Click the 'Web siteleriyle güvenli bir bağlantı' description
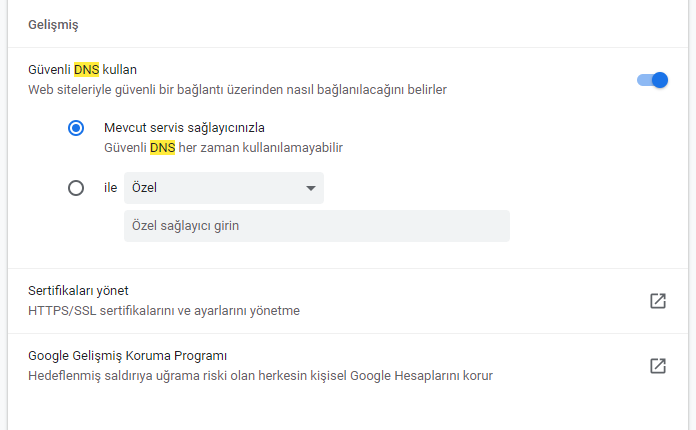Image resolution: width=696 pixels, height=430 pixels. tap(237, 90)
